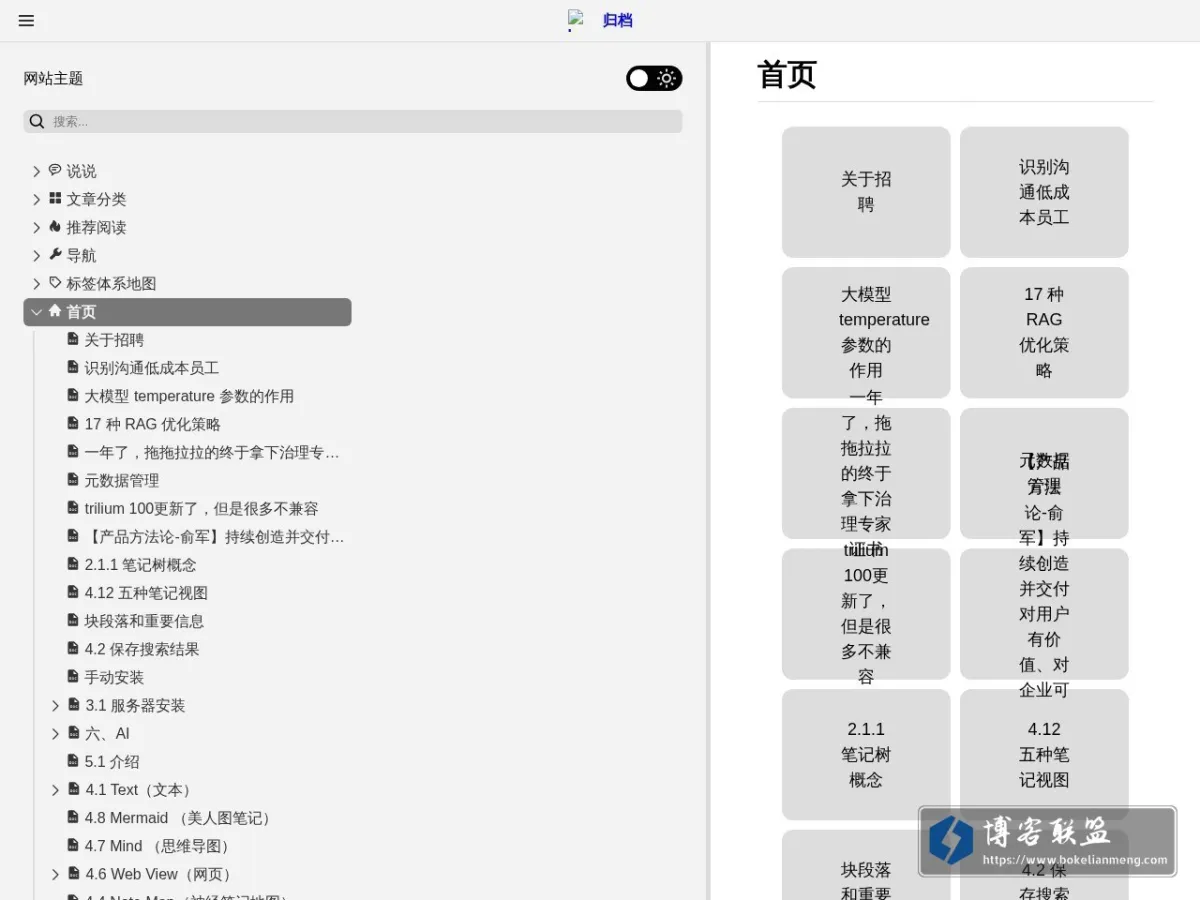Click the note icon beside 5.1 介绍

click(73, 760)
